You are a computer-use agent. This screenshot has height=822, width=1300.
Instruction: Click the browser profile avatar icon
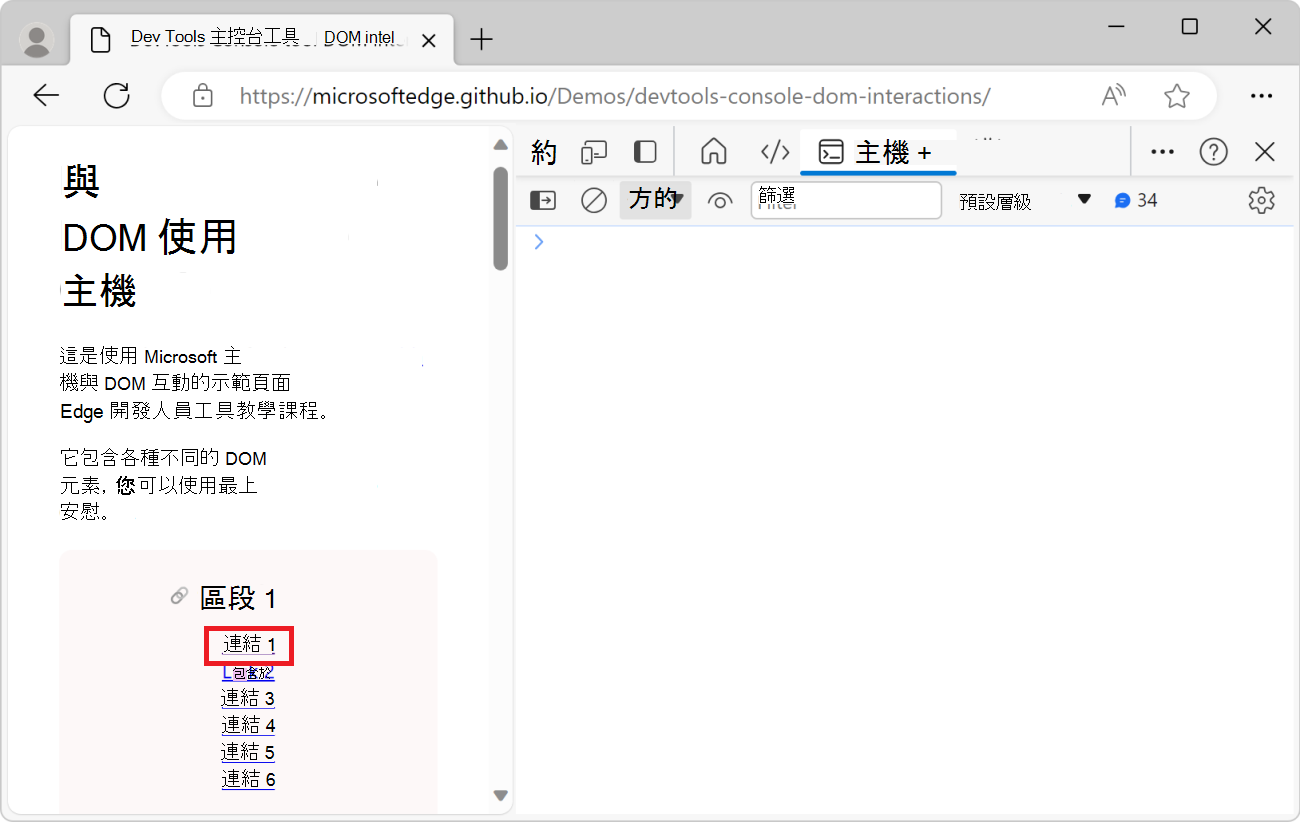[x=38, y=40]
